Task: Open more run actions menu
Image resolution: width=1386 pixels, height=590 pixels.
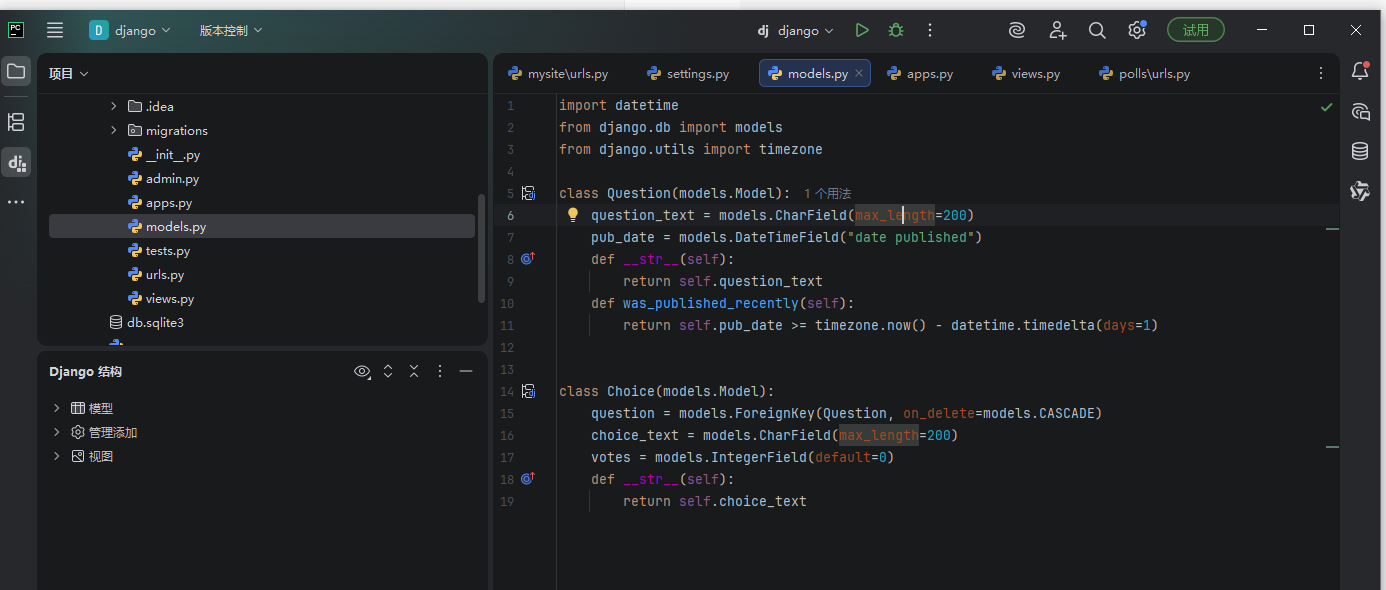Action: (930, 31)
